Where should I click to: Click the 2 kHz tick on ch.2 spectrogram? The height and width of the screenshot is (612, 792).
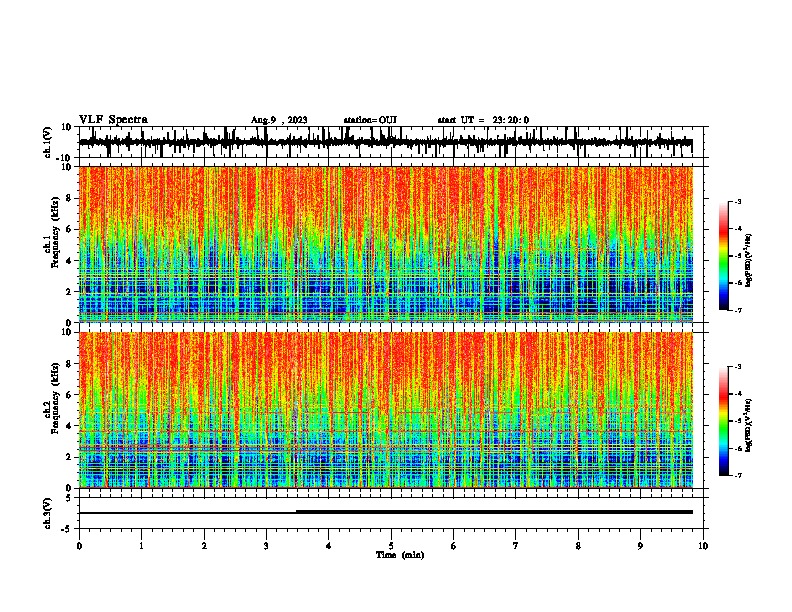(69, 457)
